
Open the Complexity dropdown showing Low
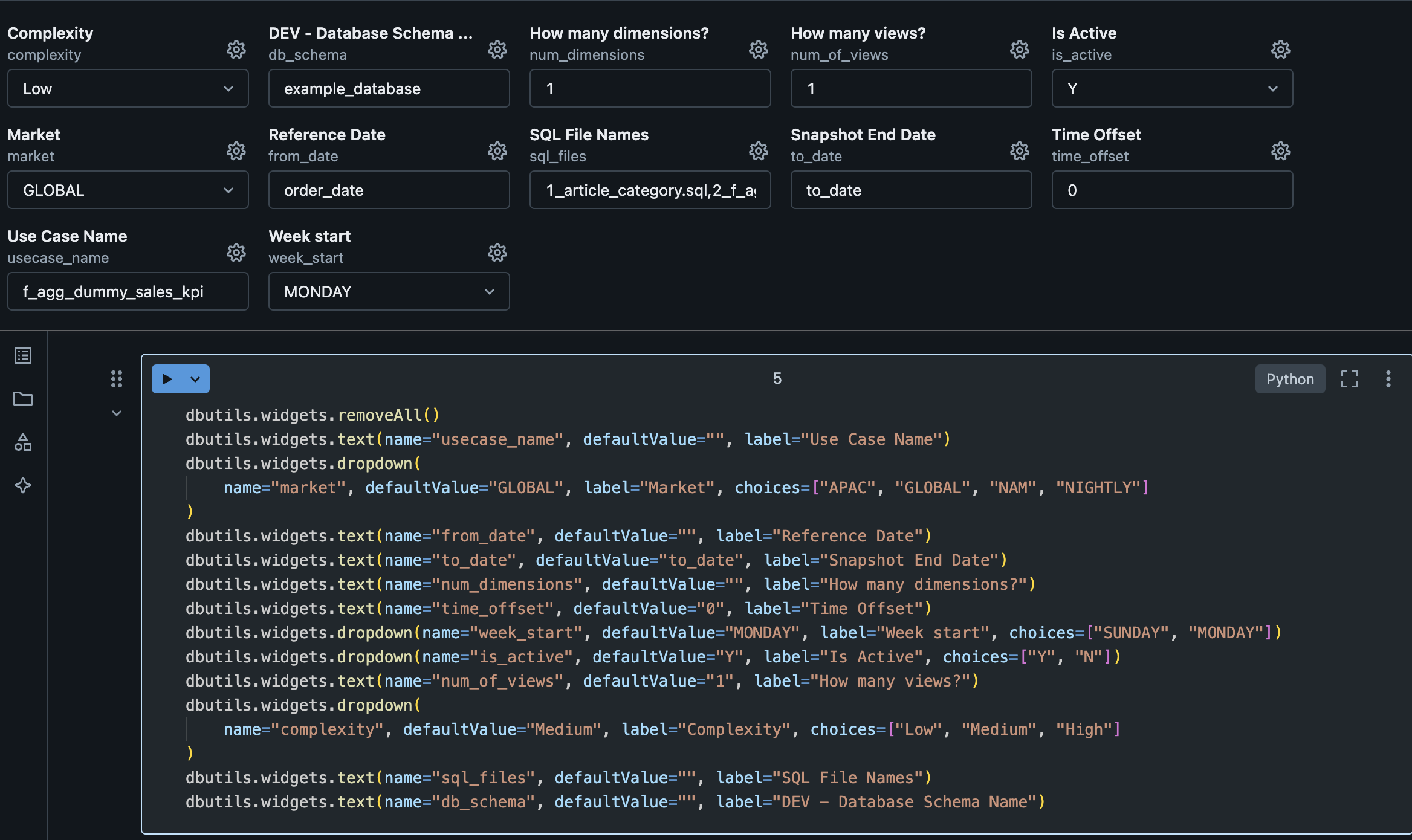click(x=128, y=89)
